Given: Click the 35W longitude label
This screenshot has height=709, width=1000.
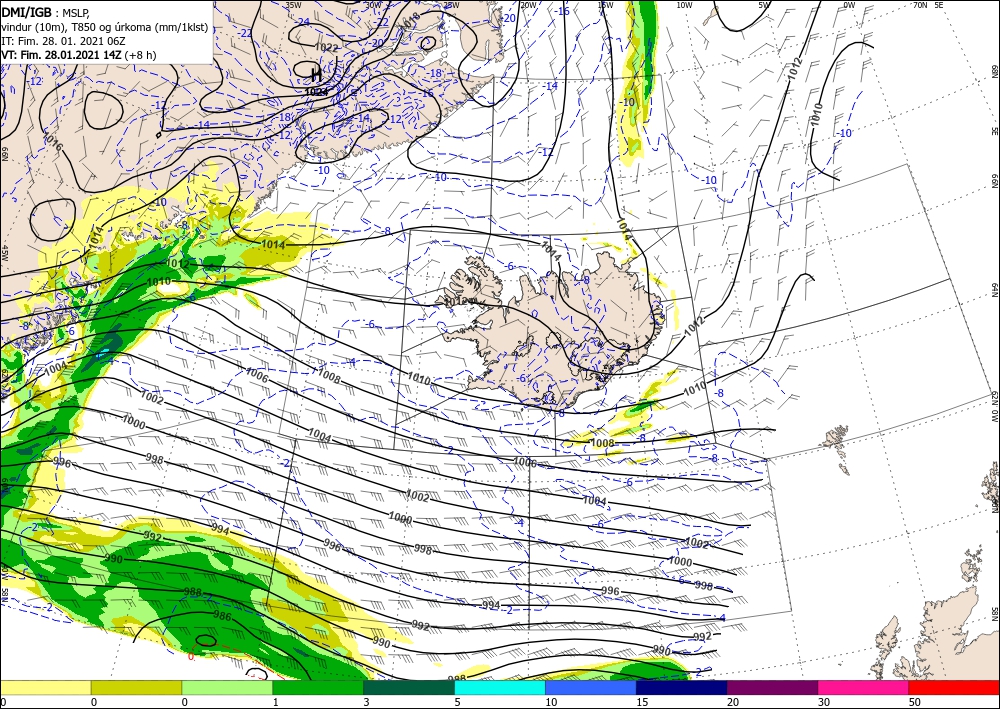Looking at the screenshot, I should (x=293, y=5).
